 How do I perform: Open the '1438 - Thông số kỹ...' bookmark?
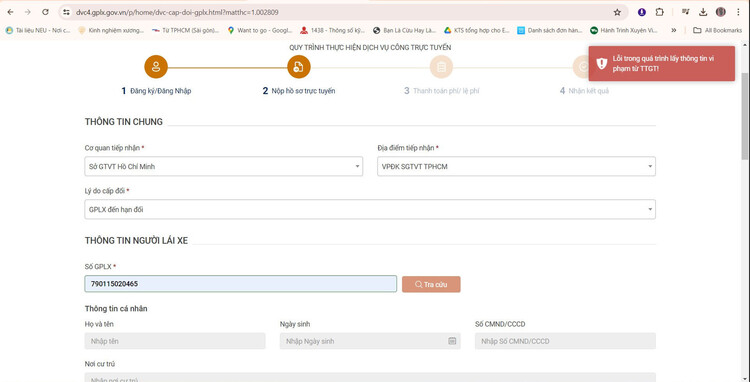tap(332, 30)
